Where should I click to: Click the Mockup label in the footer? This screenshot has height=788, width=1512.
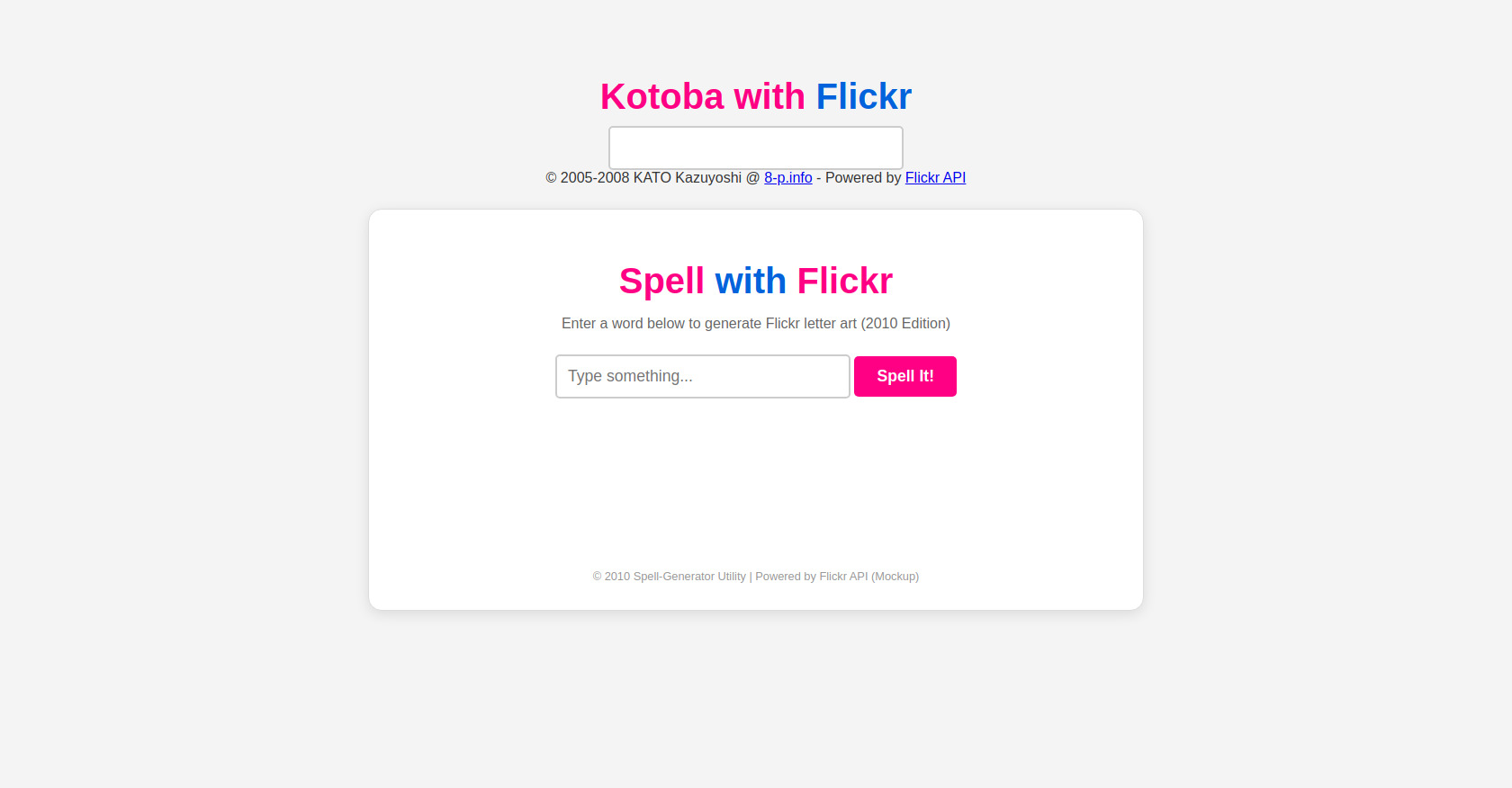[895, 576]
